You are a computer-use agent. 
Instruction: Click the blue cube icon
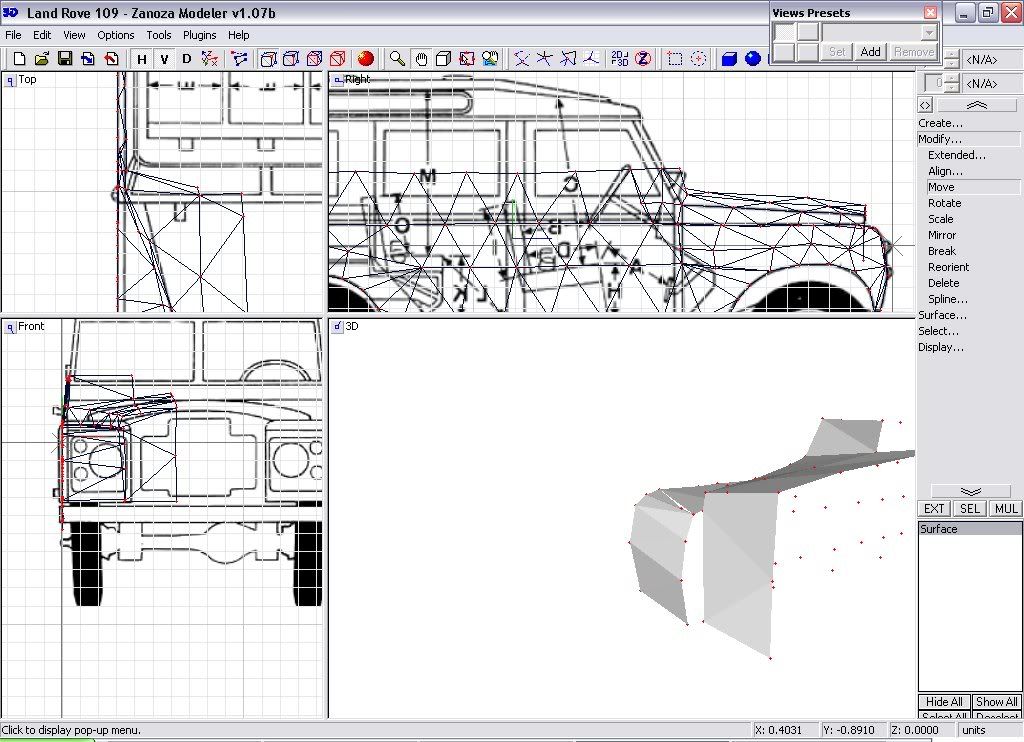[x=729, y=59]
